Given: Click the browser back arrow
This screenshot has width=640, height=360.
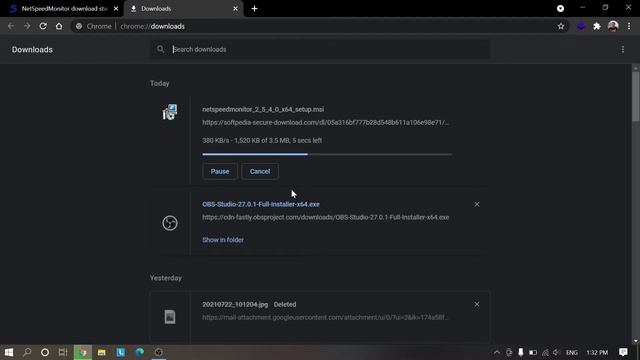Looking at the screenshot, I should coord(11,26).
